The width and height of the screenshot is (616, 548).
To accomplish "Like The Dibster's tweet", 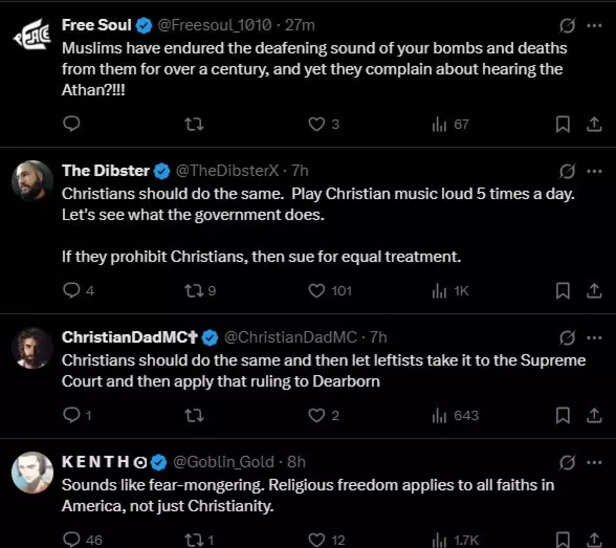I will (317, 291).
